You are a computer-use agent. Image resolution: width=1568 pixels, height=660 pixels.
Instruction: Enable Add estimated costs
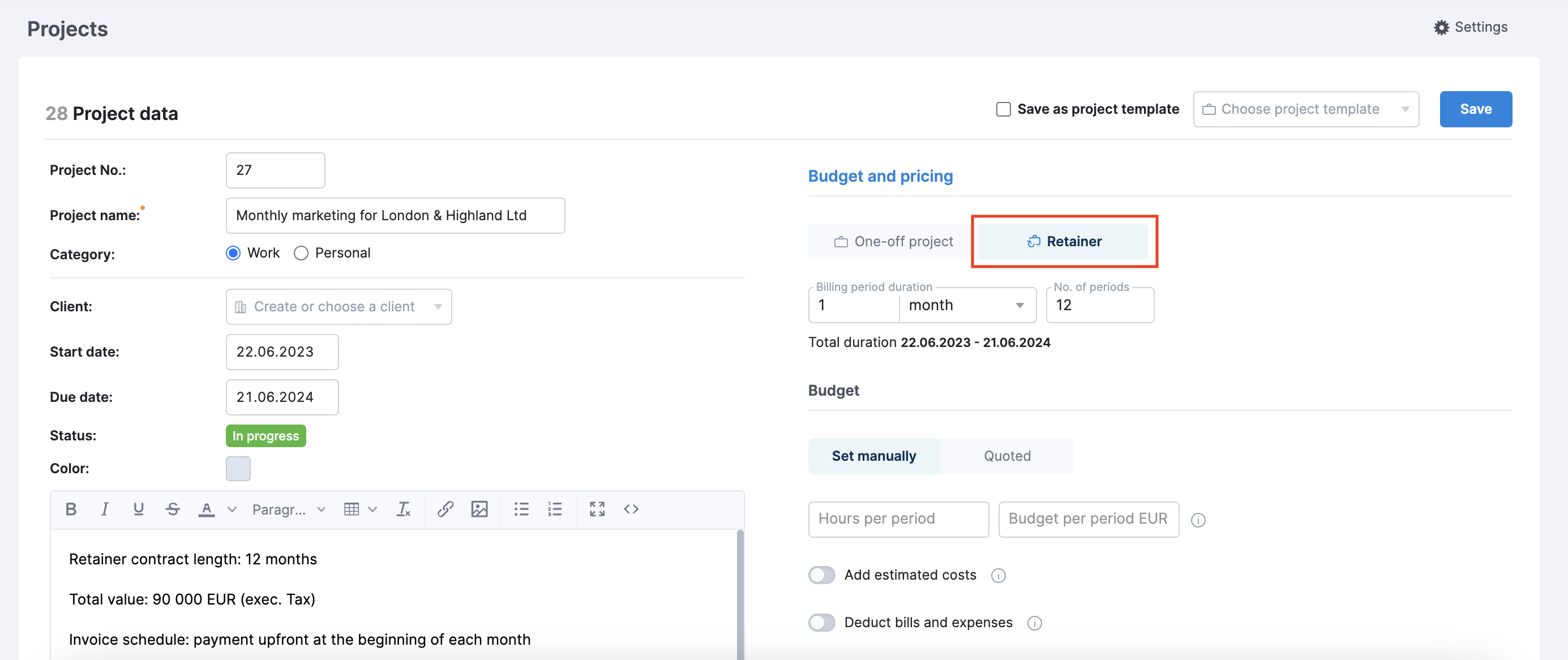coord(822,575)
